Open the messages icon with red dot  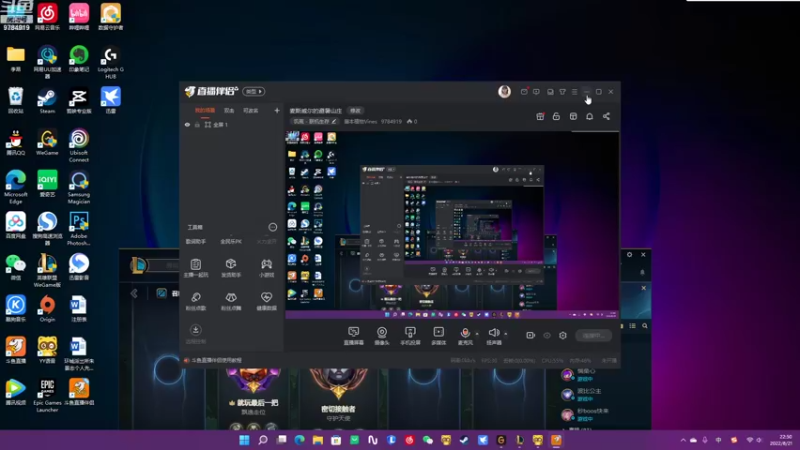tap(524, 92)
